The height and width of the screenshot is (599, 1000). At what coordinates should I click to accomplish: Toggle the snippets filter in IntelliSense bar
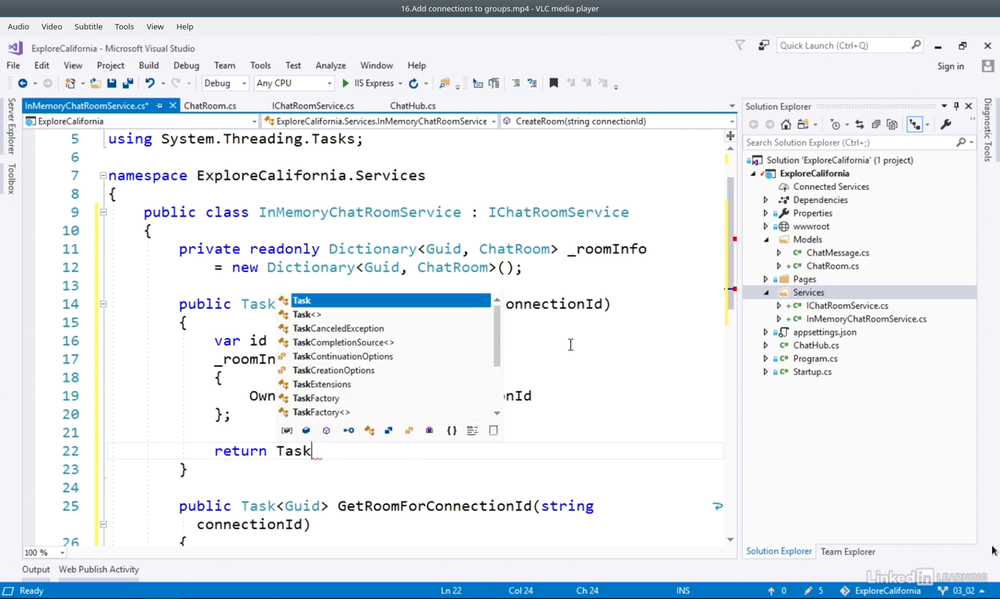(493, 431)
